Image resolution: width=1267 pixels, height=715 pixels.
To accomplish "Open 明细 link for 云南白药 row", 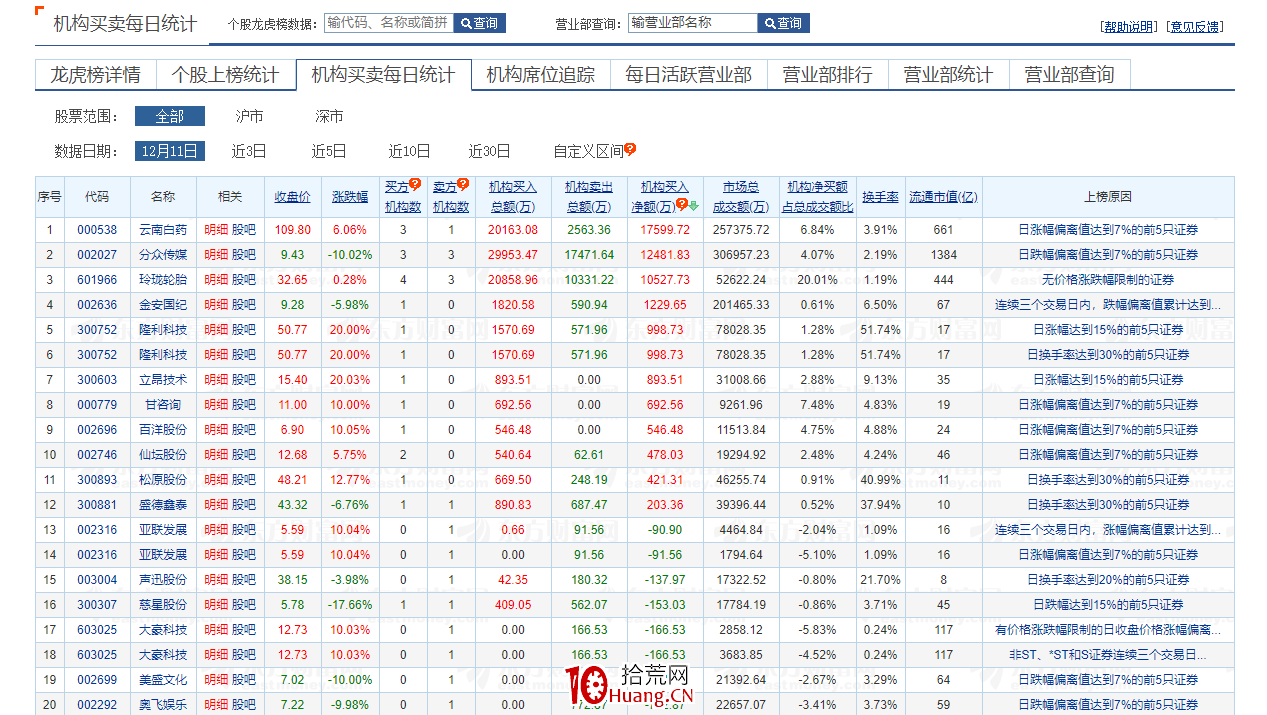I will tap(216, 230).
